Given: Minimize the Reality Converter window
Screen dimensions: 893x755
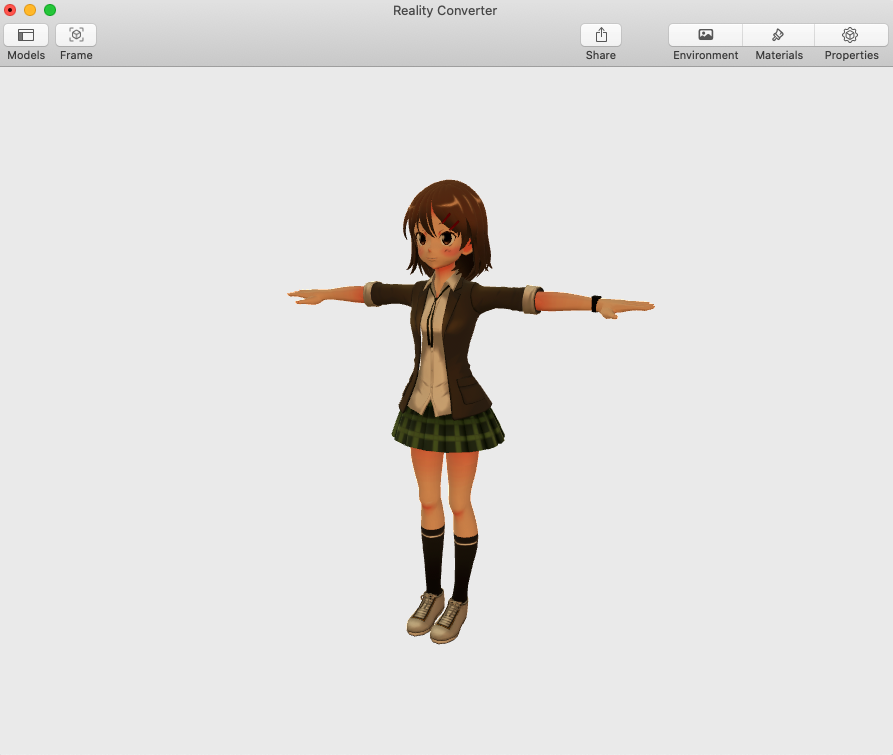Looking at the screenshot, I should tap(30, 10).
